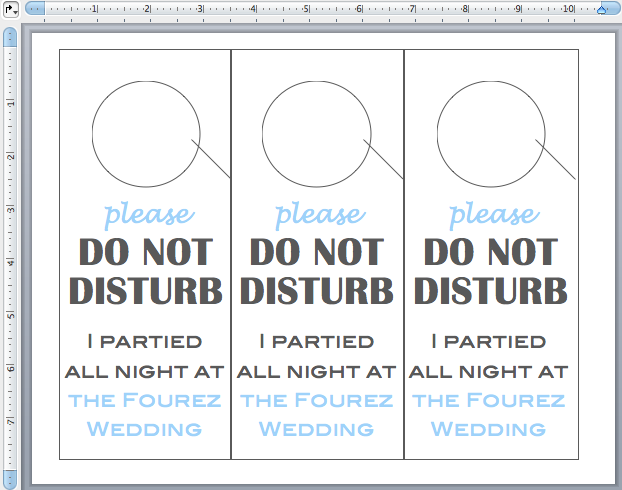The image size is (622, 490).
Task: Open the tab stop type selector
Action: (11, 10)
